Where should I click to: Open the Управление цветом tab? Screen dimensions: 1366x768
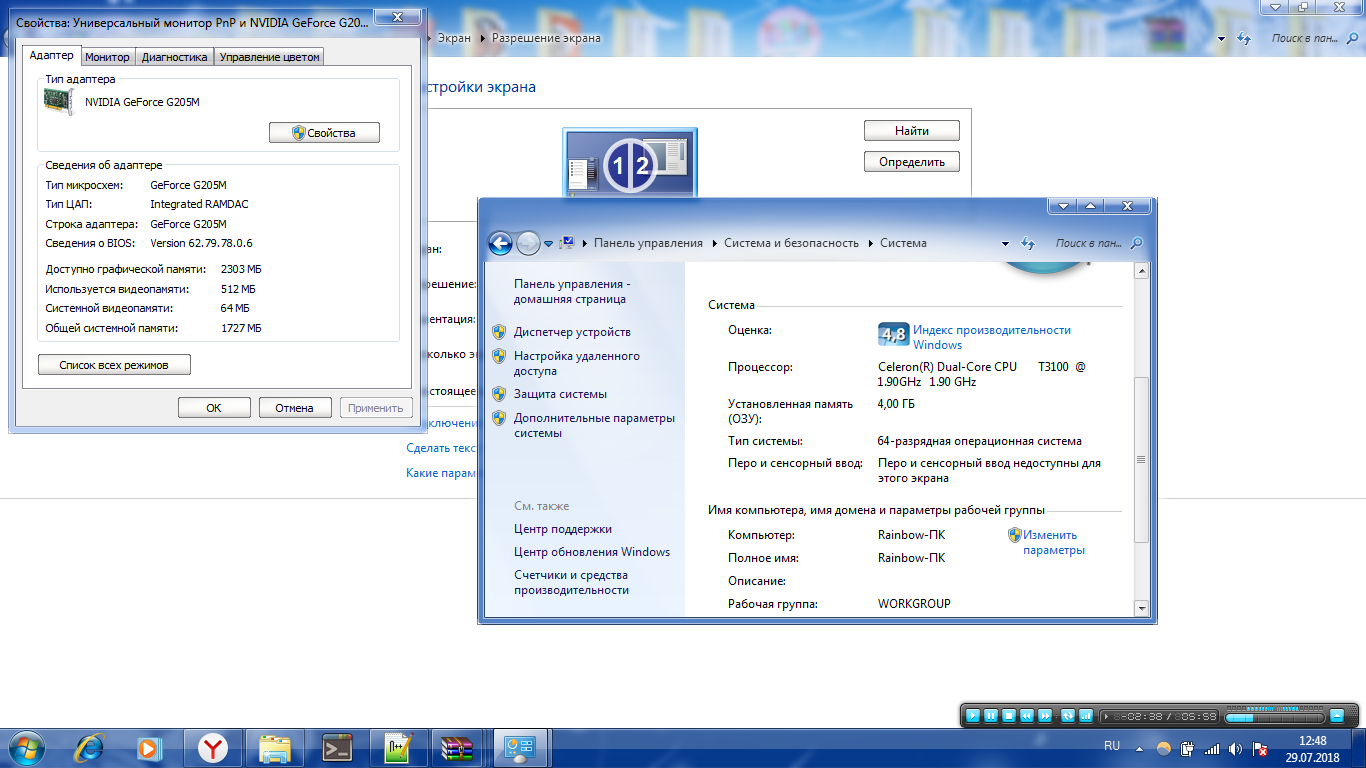(269, 57)
